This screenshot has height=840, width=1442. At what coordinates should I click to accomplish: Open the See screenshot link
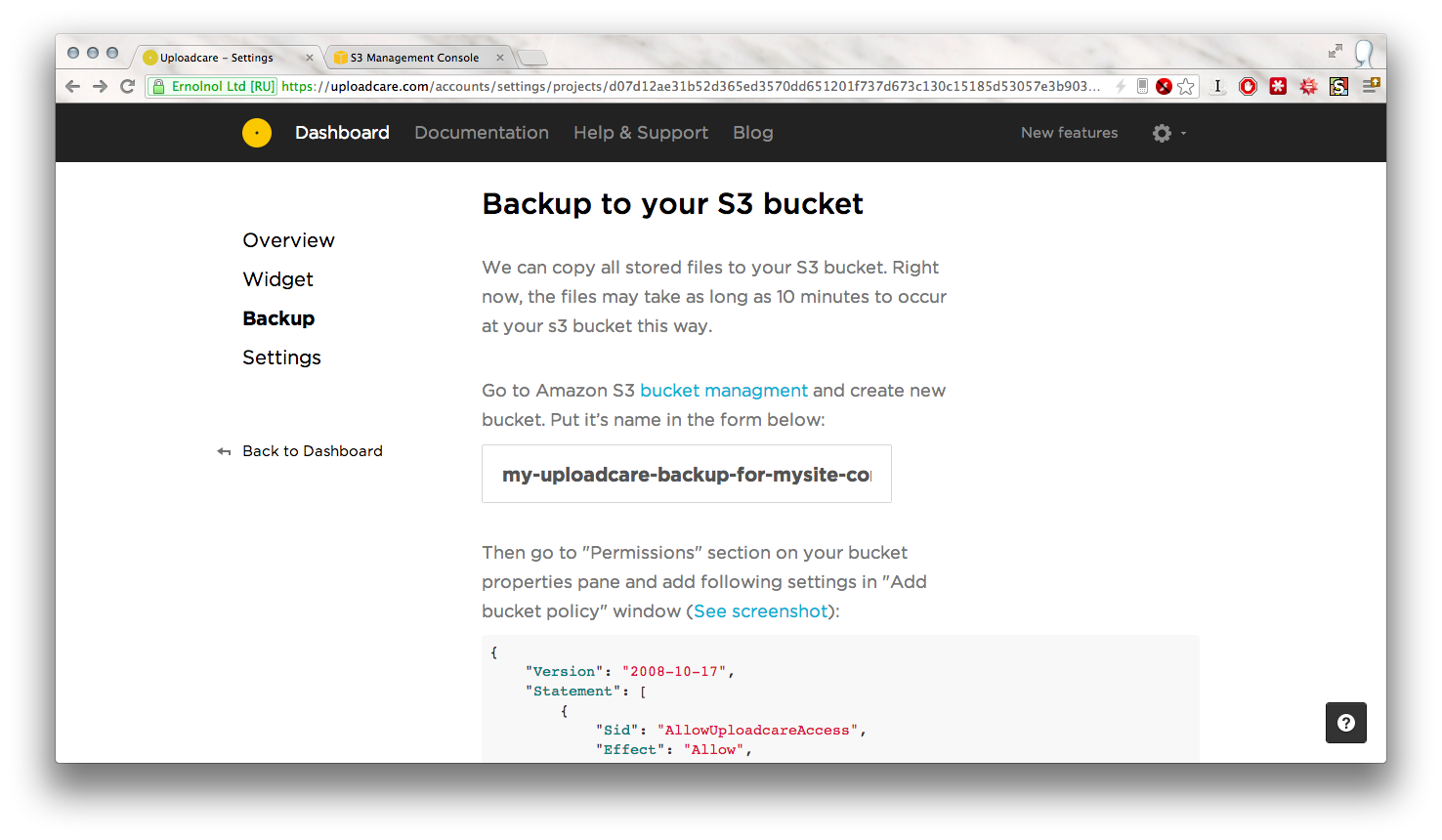click(x=761, y=611)
